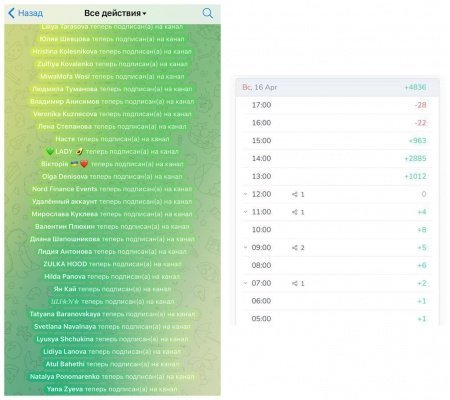Open Владимир Анисимов subscriber entry
The height and width of the screenshot is (400, 450).
click(x=112, y=101)
